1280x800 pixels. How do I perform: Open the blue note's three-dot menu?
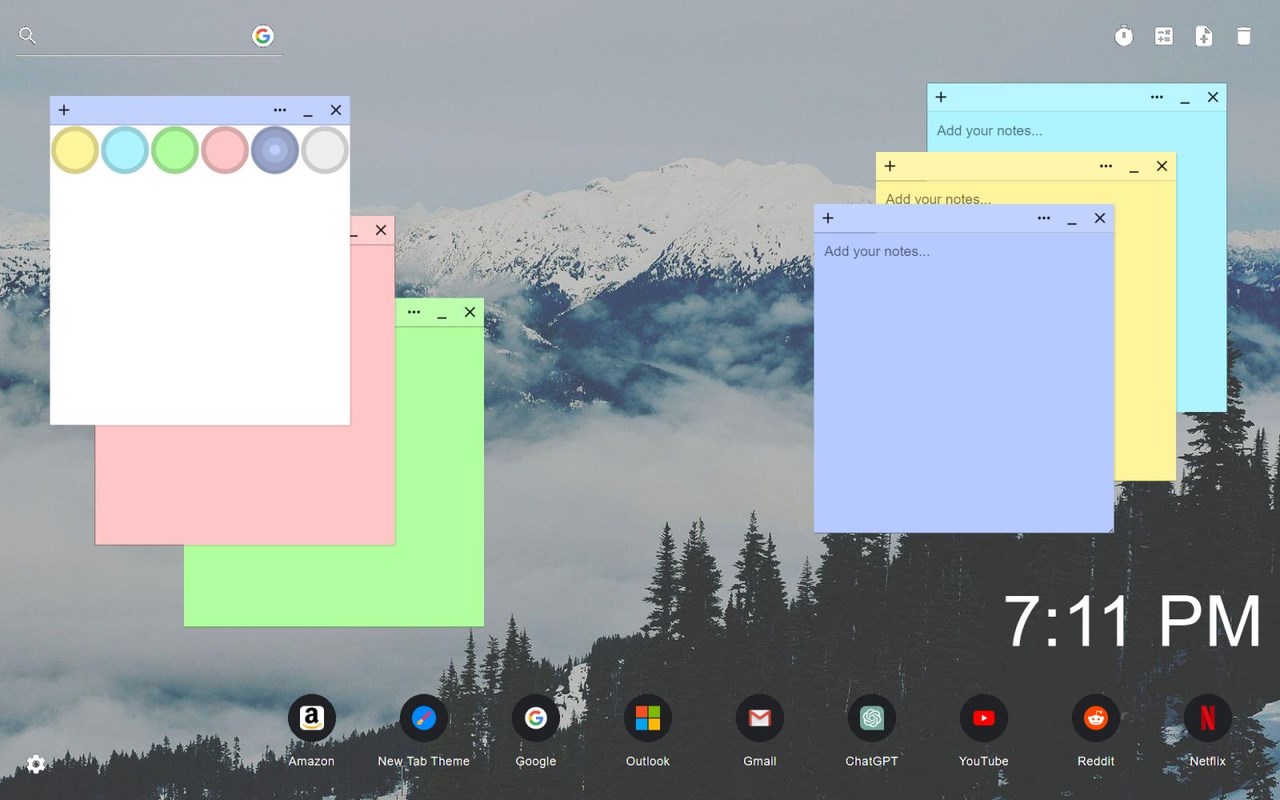tap(1044, 218)
